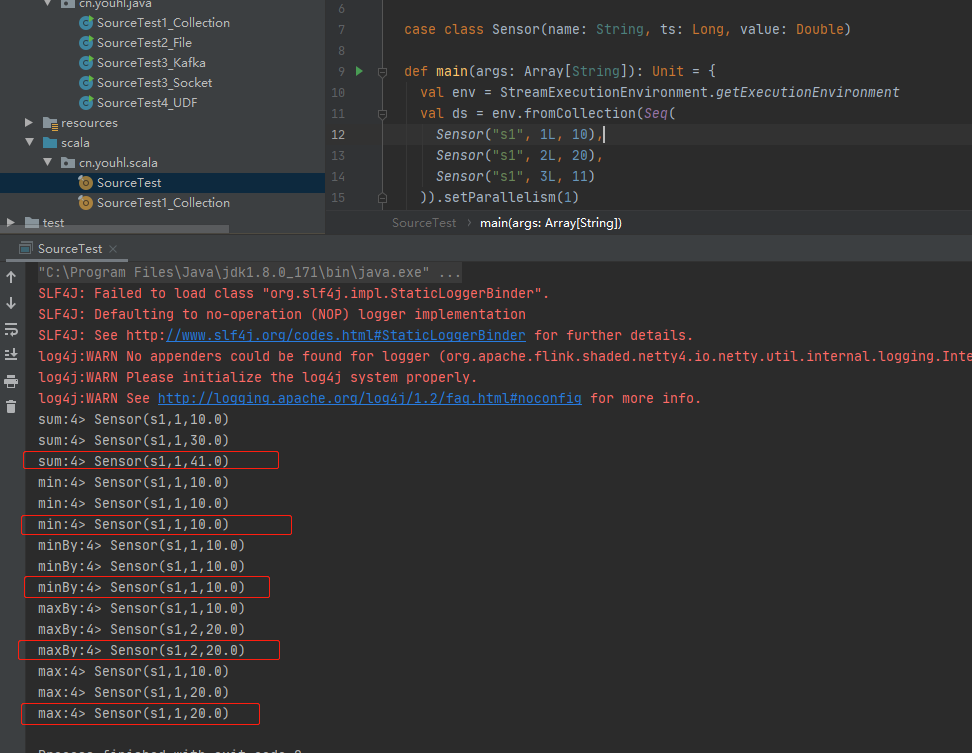Click the scroll-to-end icon in the console
The image size is (972, 753).
pos(11,354)
